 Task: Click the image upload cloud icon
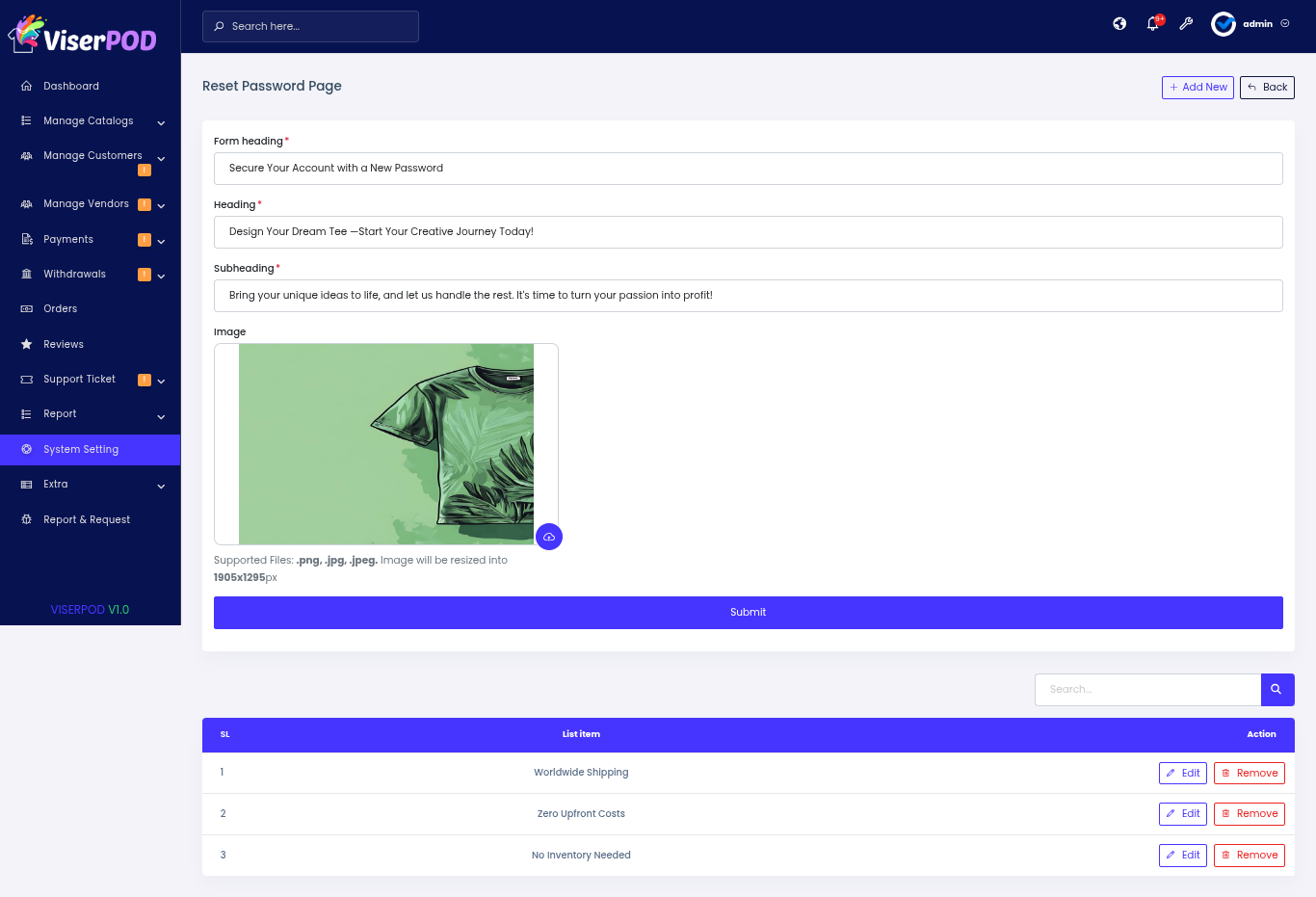point(549,537)
